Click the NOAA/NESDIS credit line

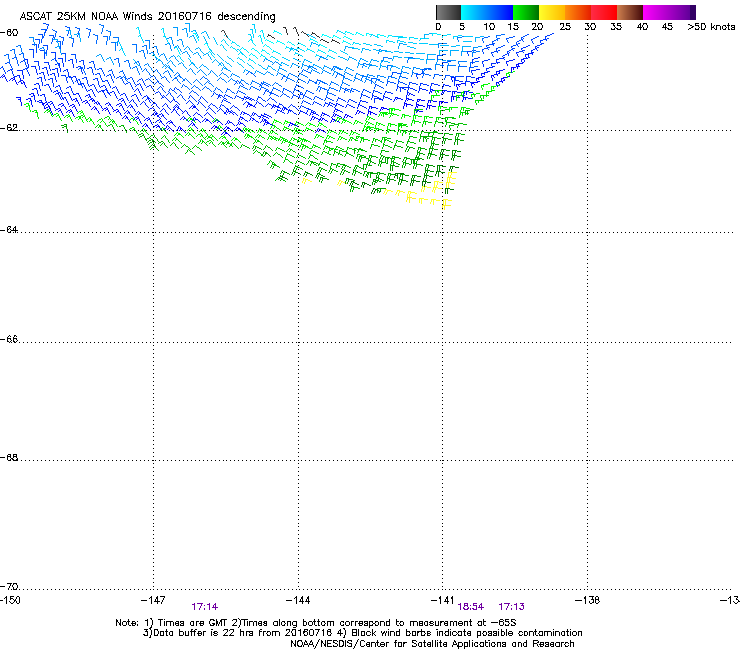(x=432, y=644)
